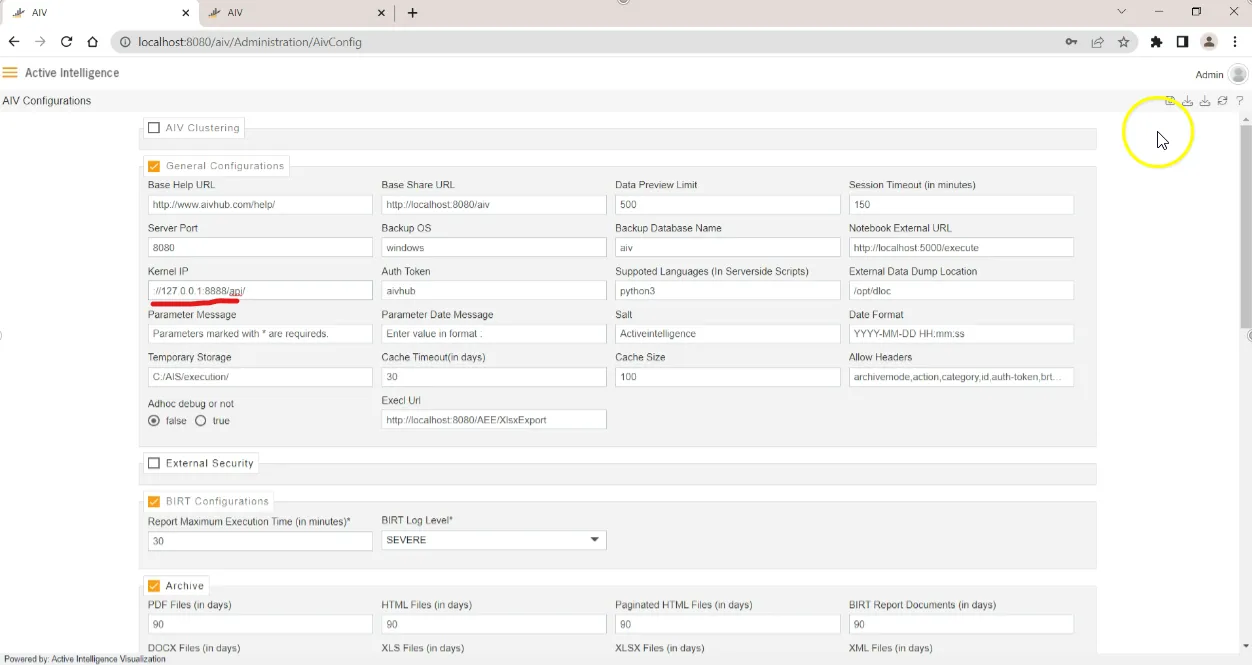Open the hamburger menu beside Active Intelligence
Image resolution: width=1252 pixels, height=665 pixels.
click(10, 73)
